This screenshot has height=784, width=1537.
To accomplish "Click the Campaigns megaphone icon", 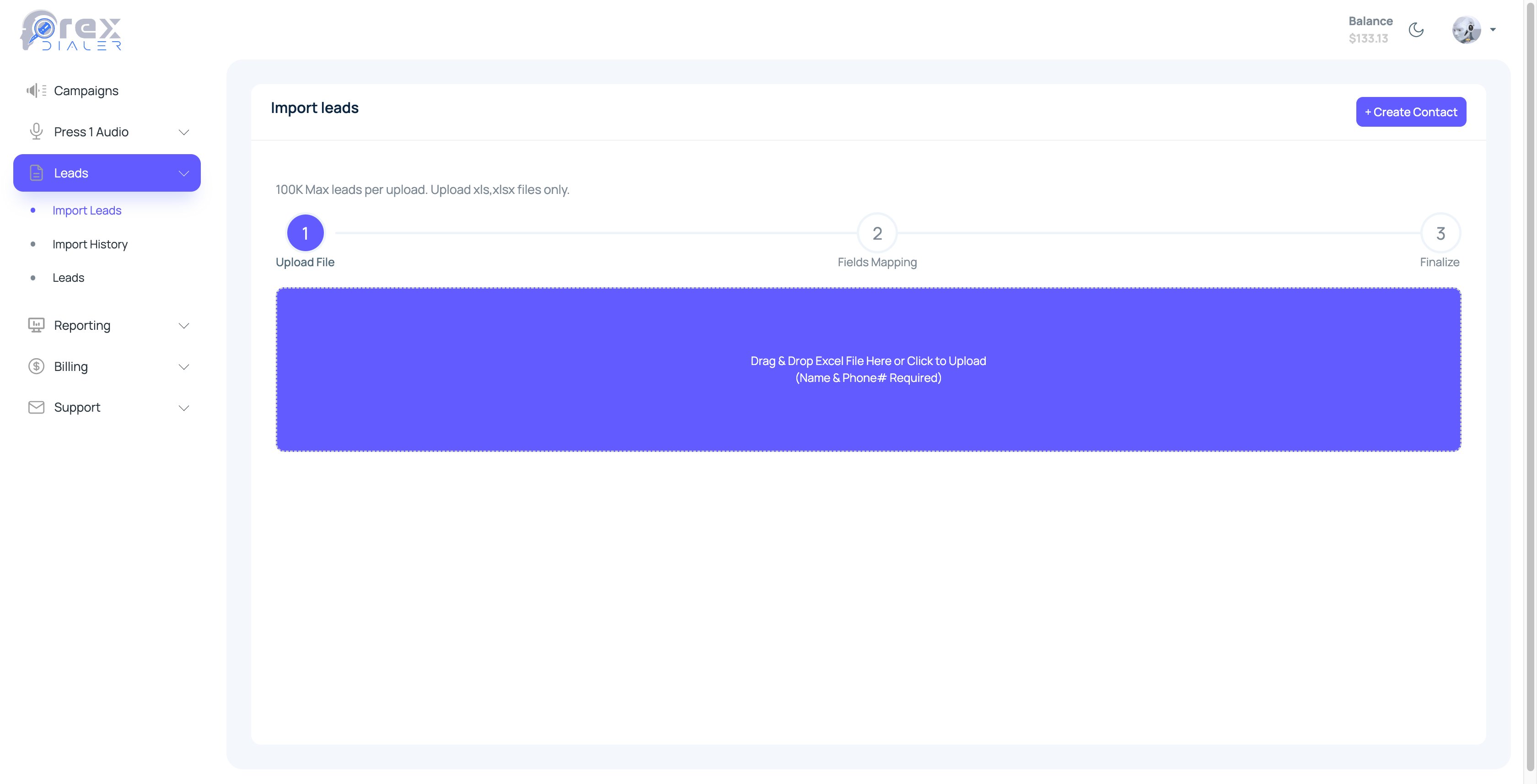I will tap(36, 91).
